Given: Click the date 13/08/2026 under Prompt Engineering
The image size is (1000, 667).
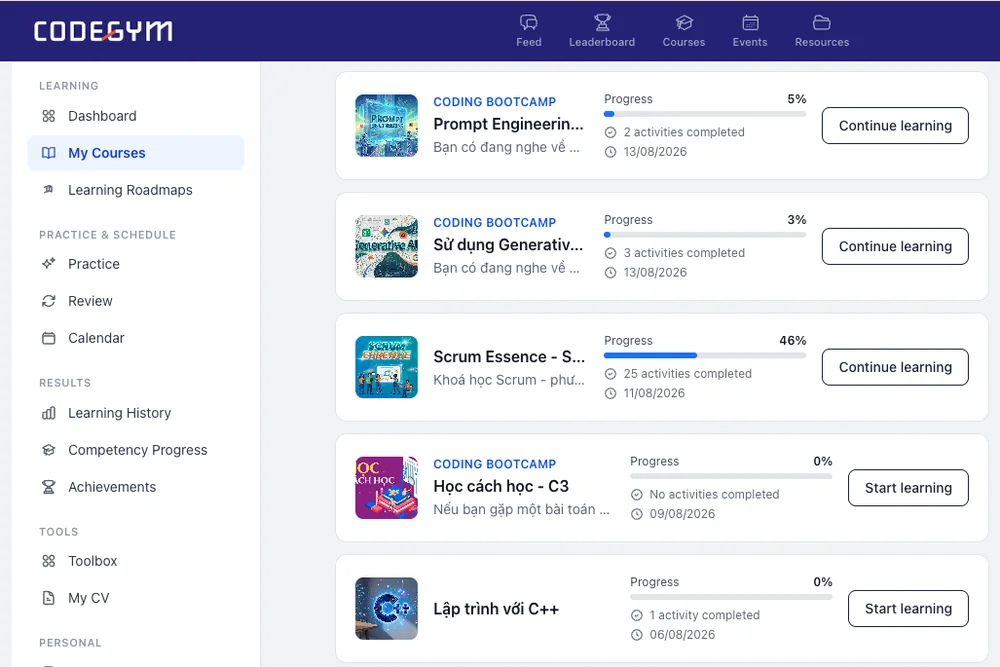Looking at the screenshot, I should pyautogui.click(x=655, y=152).
